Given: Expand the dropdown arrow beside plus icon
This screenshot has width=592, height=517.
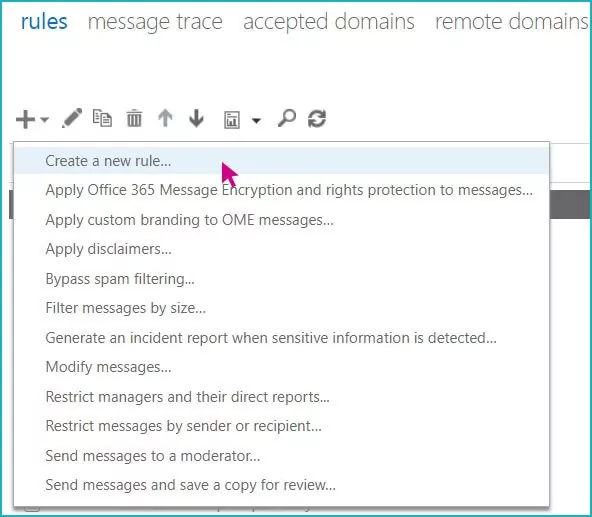Looking at the screenshot, I should (45, 120).
